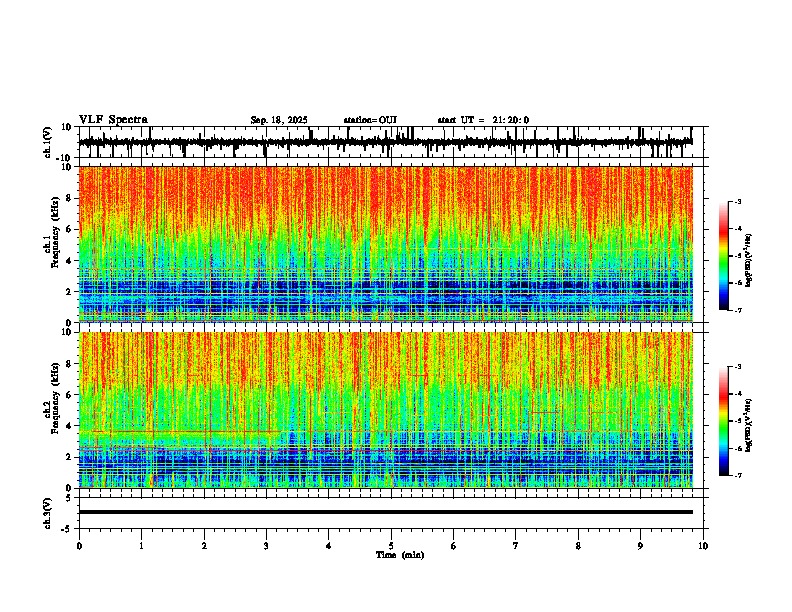Select the "start UT = 21:20:0" text
The height and width of the screenshot is (612, 792).
pos(483,120)
